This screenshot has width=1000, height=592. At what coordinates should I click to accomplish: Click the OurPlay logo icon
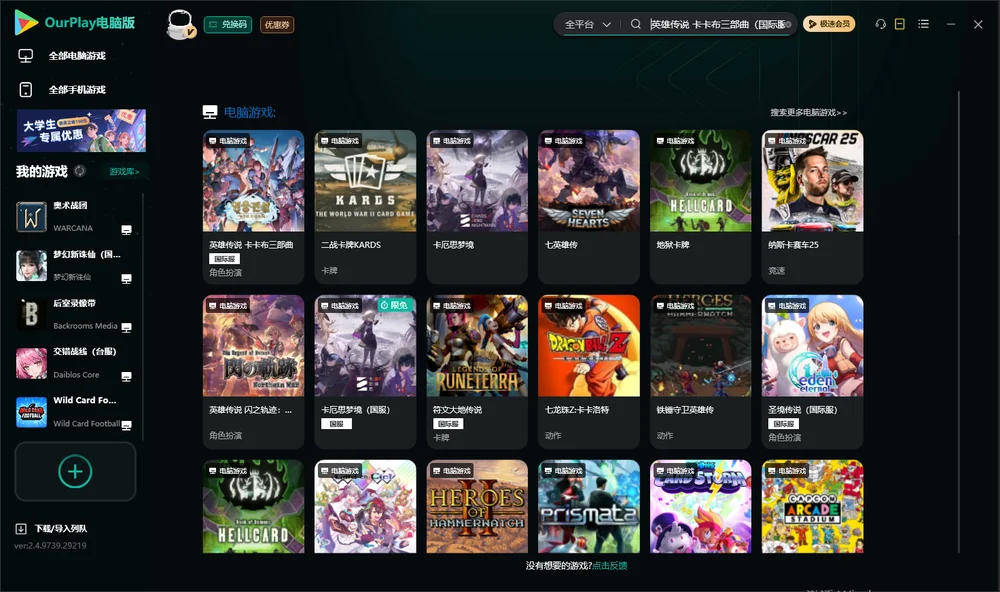(x=26, y=22)
